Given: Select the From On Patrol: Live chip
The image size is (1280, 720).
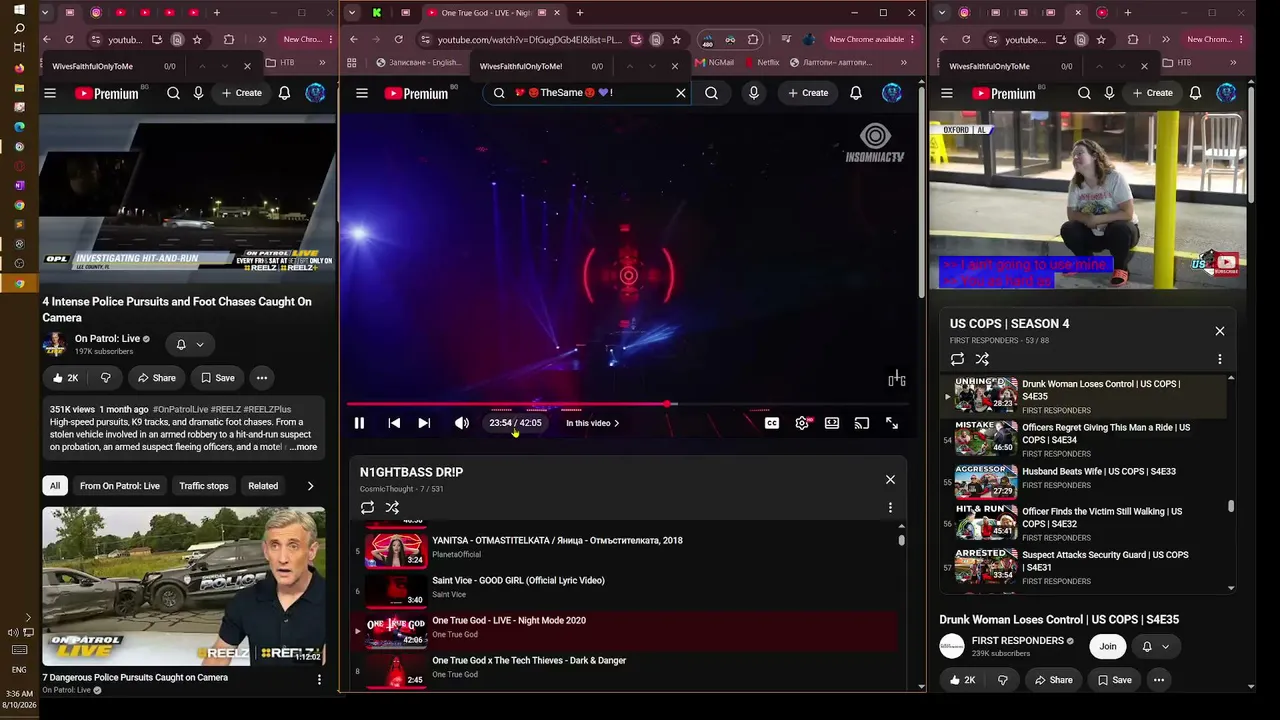Looking at the screenshot, I should 120,486.
